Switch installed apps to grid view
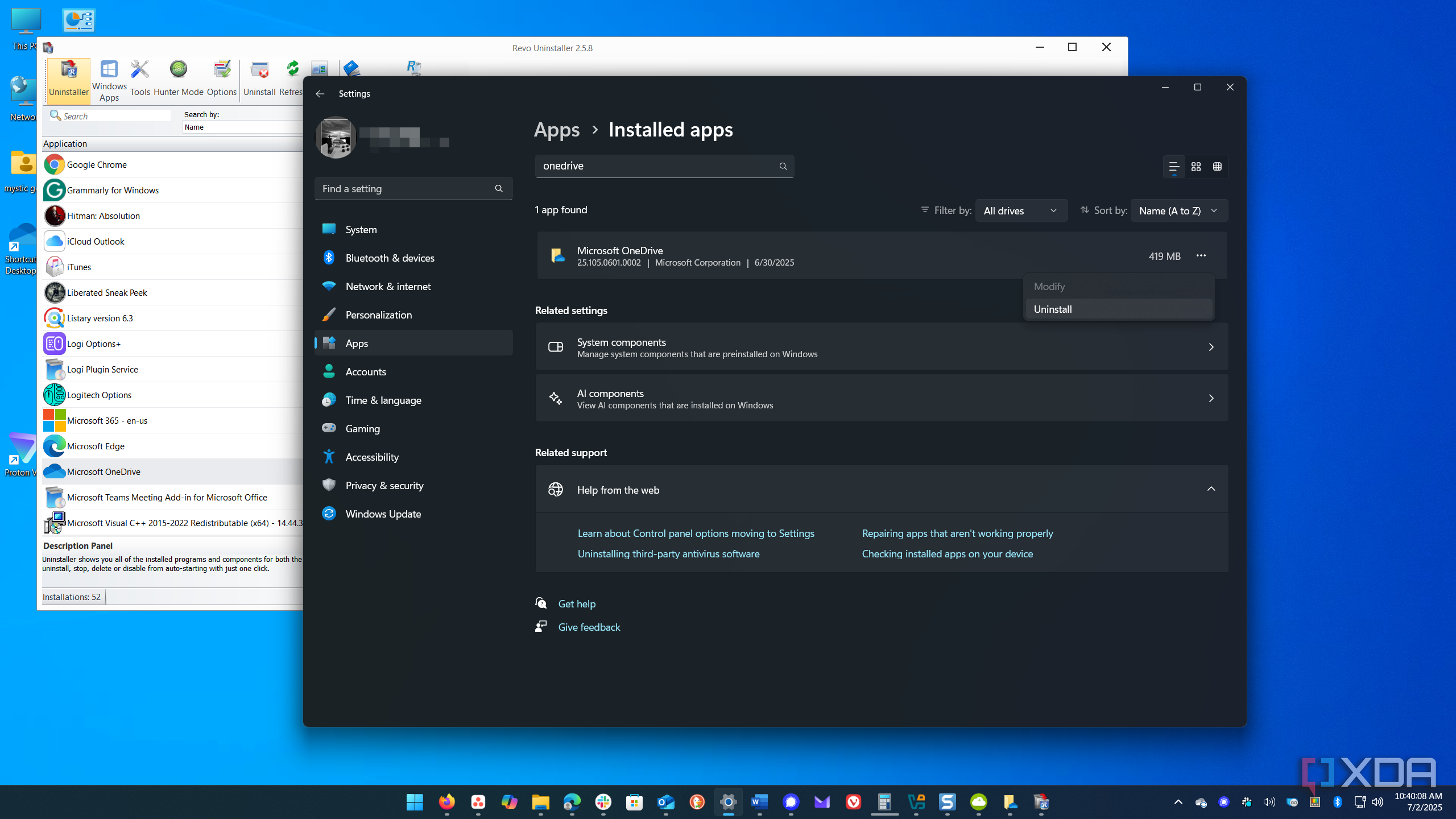The width and height of the screenshot is (1456, 819). pos(1196,167)
